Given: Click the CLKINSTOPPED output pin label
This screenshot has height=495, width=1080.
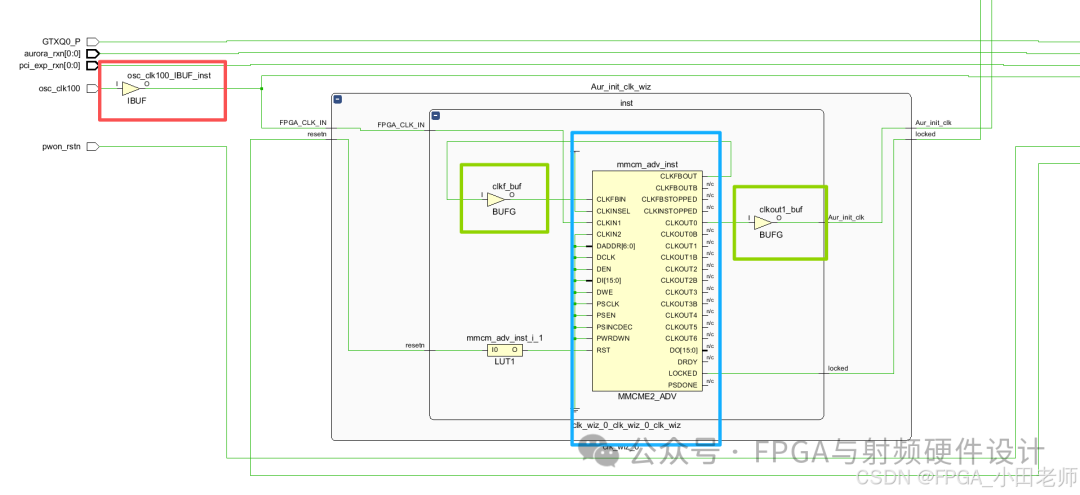Looking at the screenshot, I should 670,211.
